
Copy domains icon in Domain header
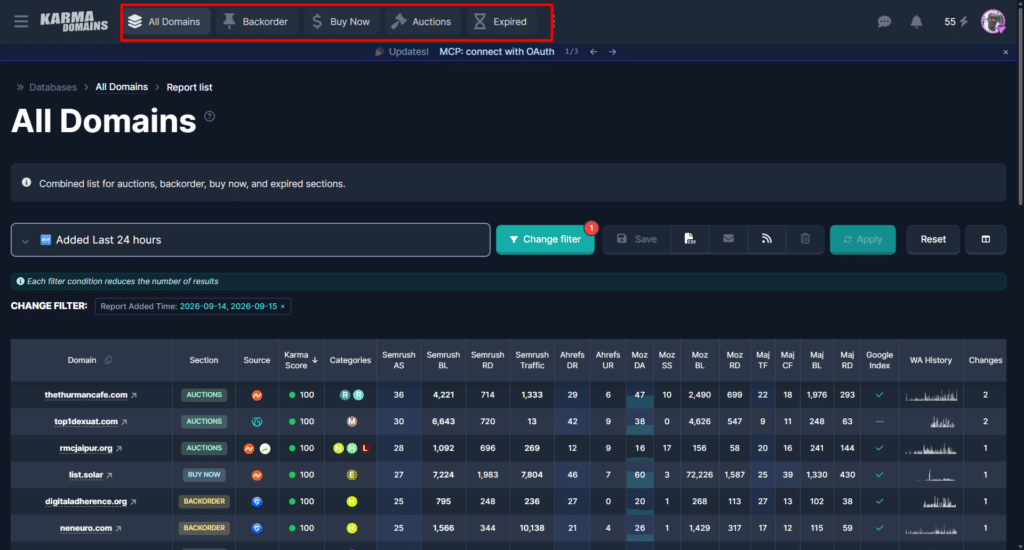coord(108,360)
